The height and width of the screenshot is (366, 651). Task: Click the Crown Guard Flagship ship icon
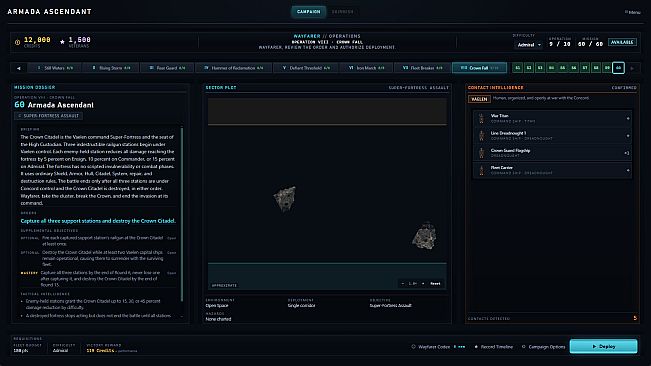[481, 153]
